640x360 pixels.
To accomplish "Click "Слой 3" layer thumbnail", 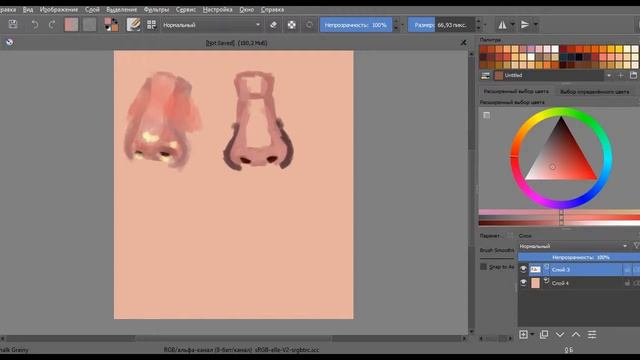I will point(535,269).
